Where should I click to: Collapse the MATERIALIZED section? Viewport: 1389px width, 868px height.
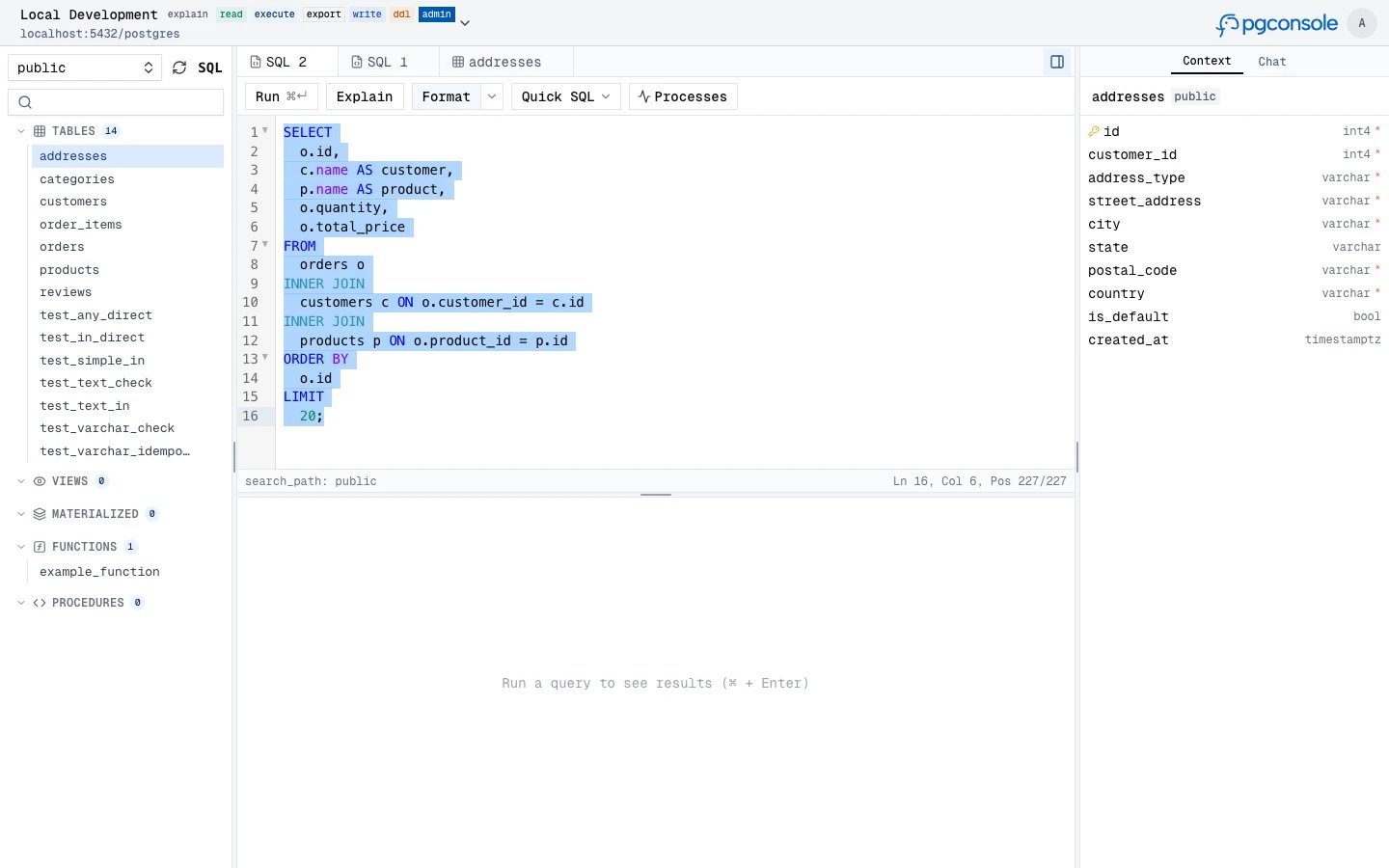coord(21,514)
